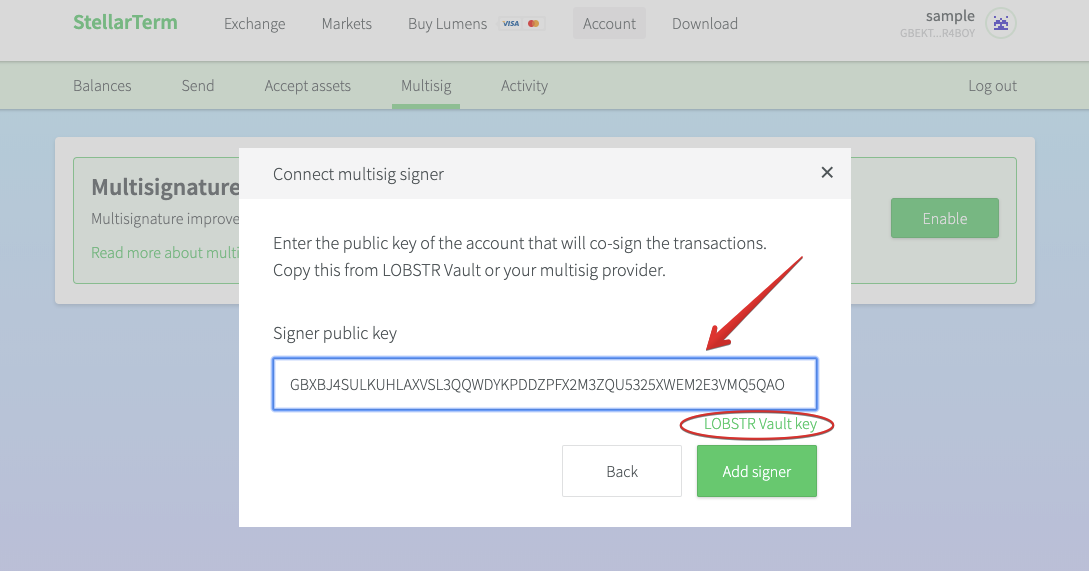Click the sample account name
1089x571 pixels.
point(950,16)
